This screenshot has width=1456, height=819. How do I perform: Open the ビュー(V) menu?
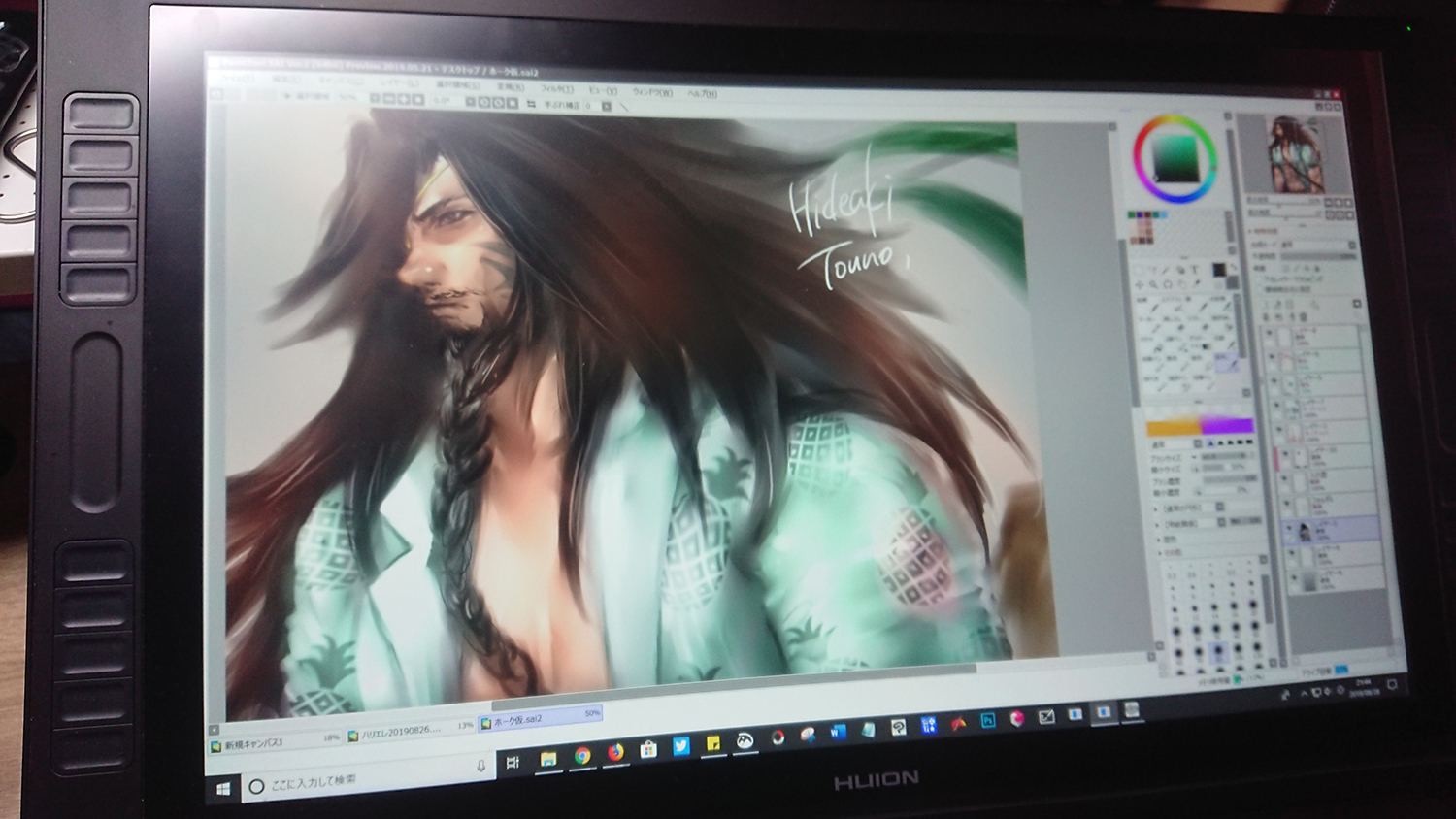coord(603,90)
